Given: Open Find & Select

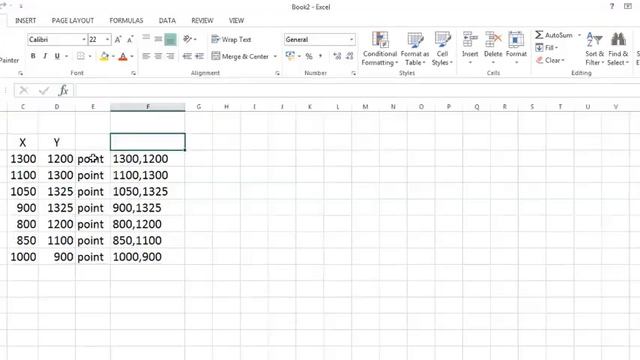Looking at the screenshot, I should (x=618, y=49).
